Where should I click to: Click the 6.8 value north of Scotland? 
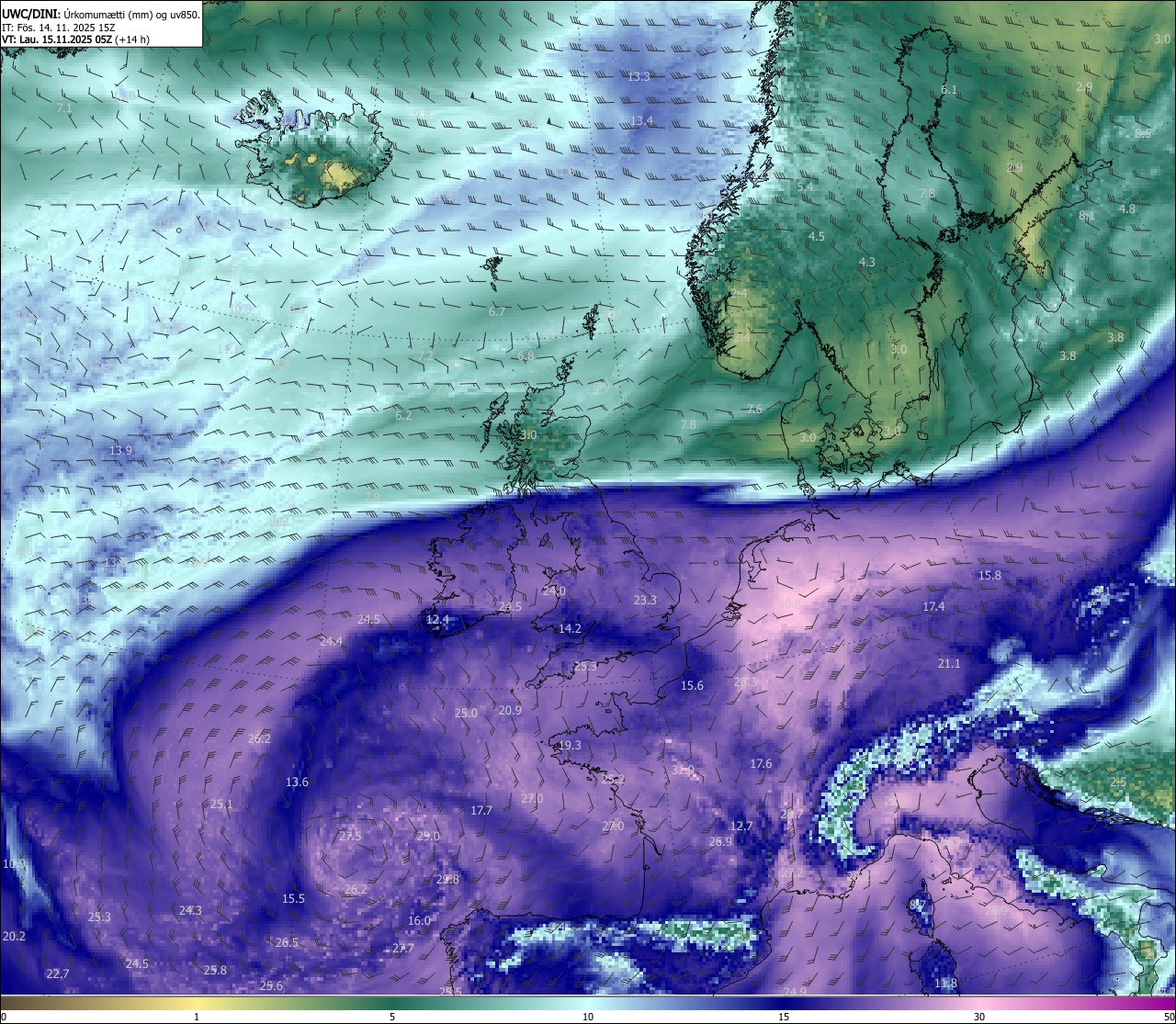pos(526,356)
